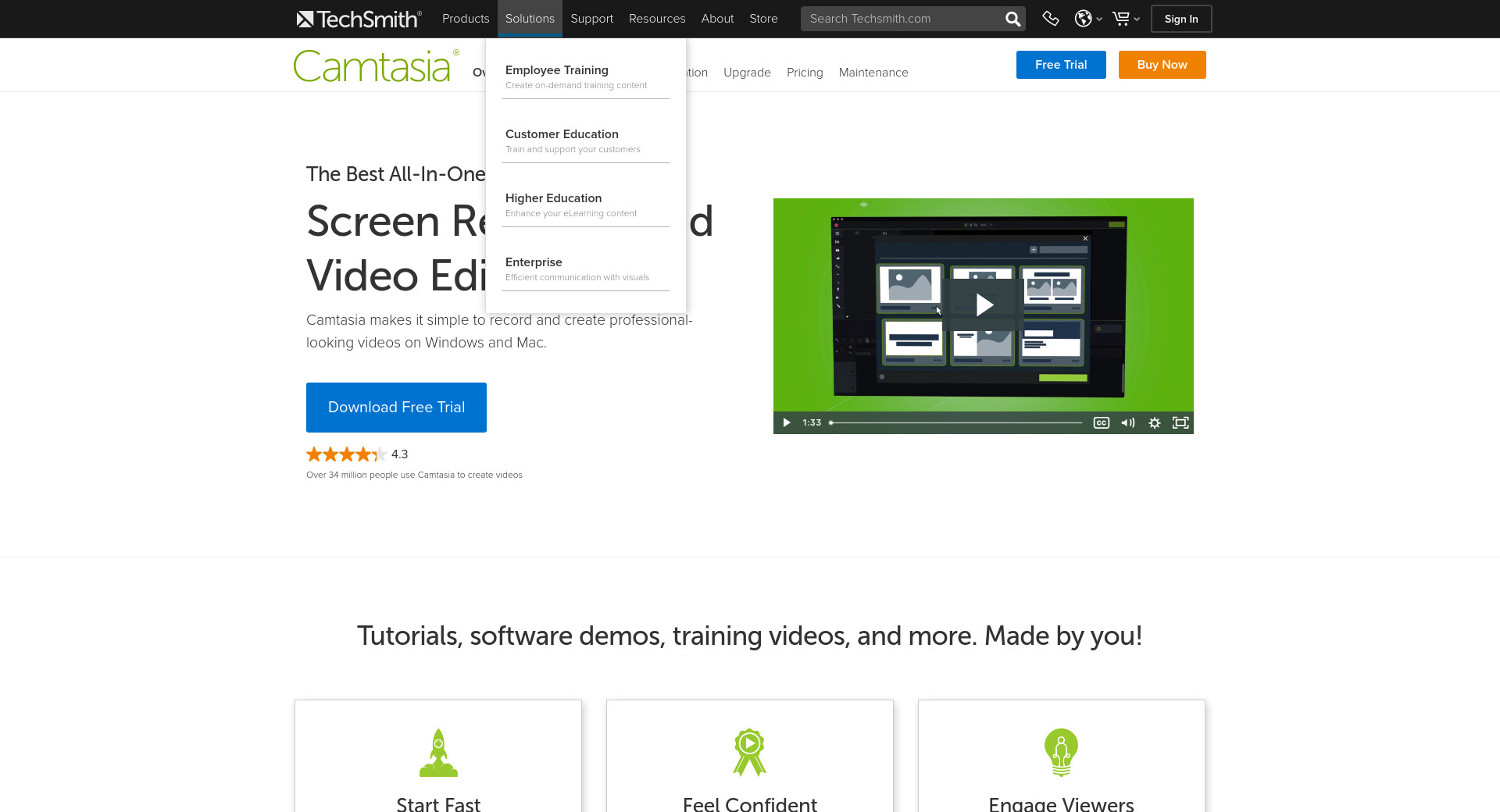Click the 4.3 star rating

(x=356, y=454)
